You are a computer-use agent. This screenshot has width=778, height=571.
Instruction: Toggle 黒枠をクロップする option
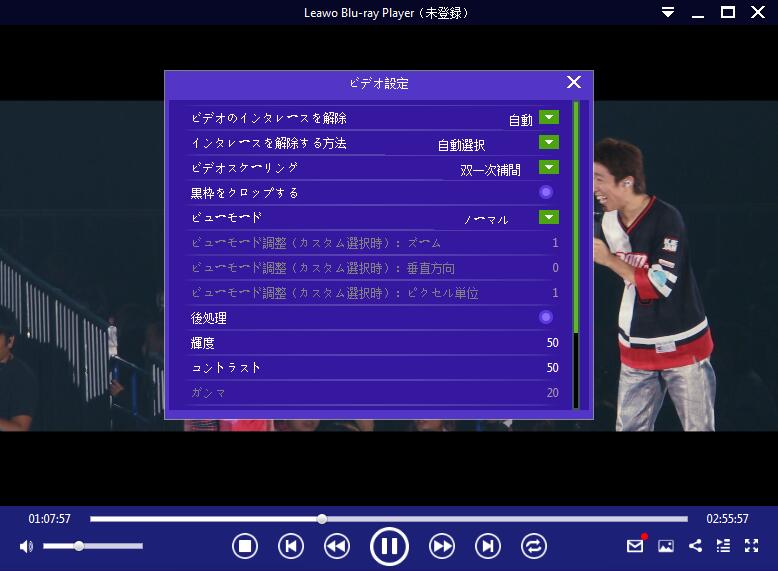click(x=546, y=192)
